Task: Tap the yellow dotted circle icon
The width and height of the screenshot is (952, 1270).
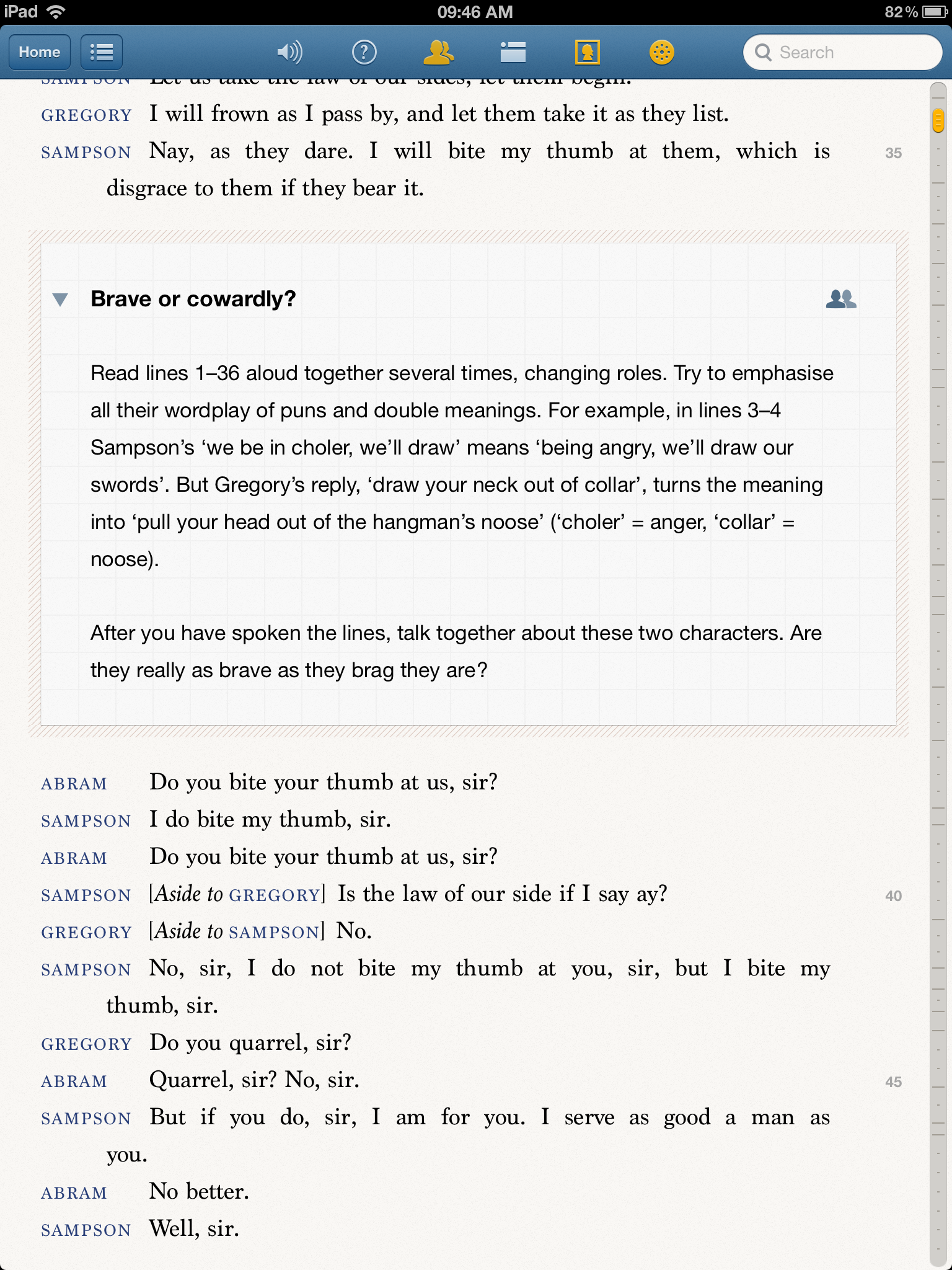Action: [661, 52]
